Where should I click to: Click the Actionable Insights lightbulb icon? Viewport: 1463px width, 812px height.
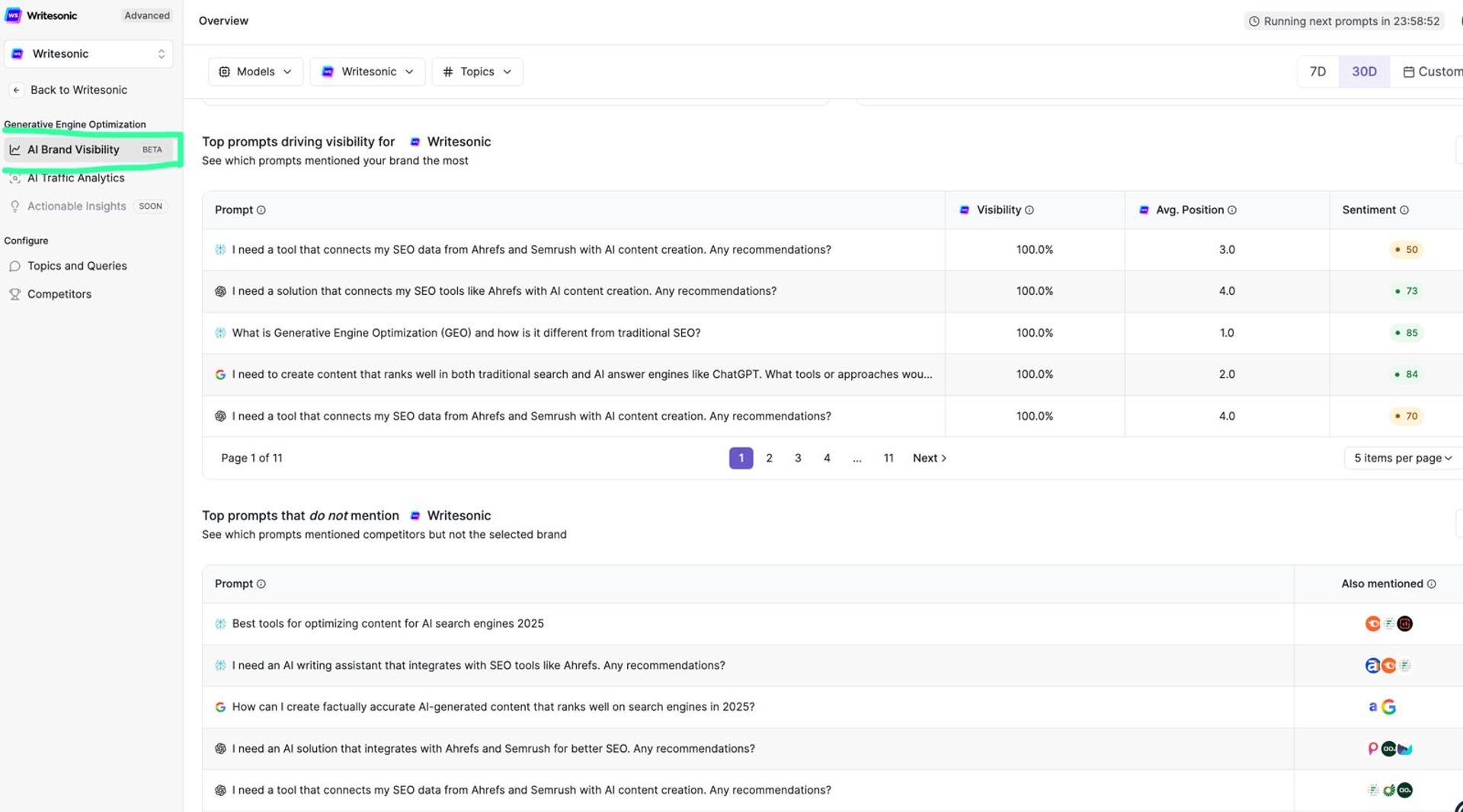click(14, 206)
